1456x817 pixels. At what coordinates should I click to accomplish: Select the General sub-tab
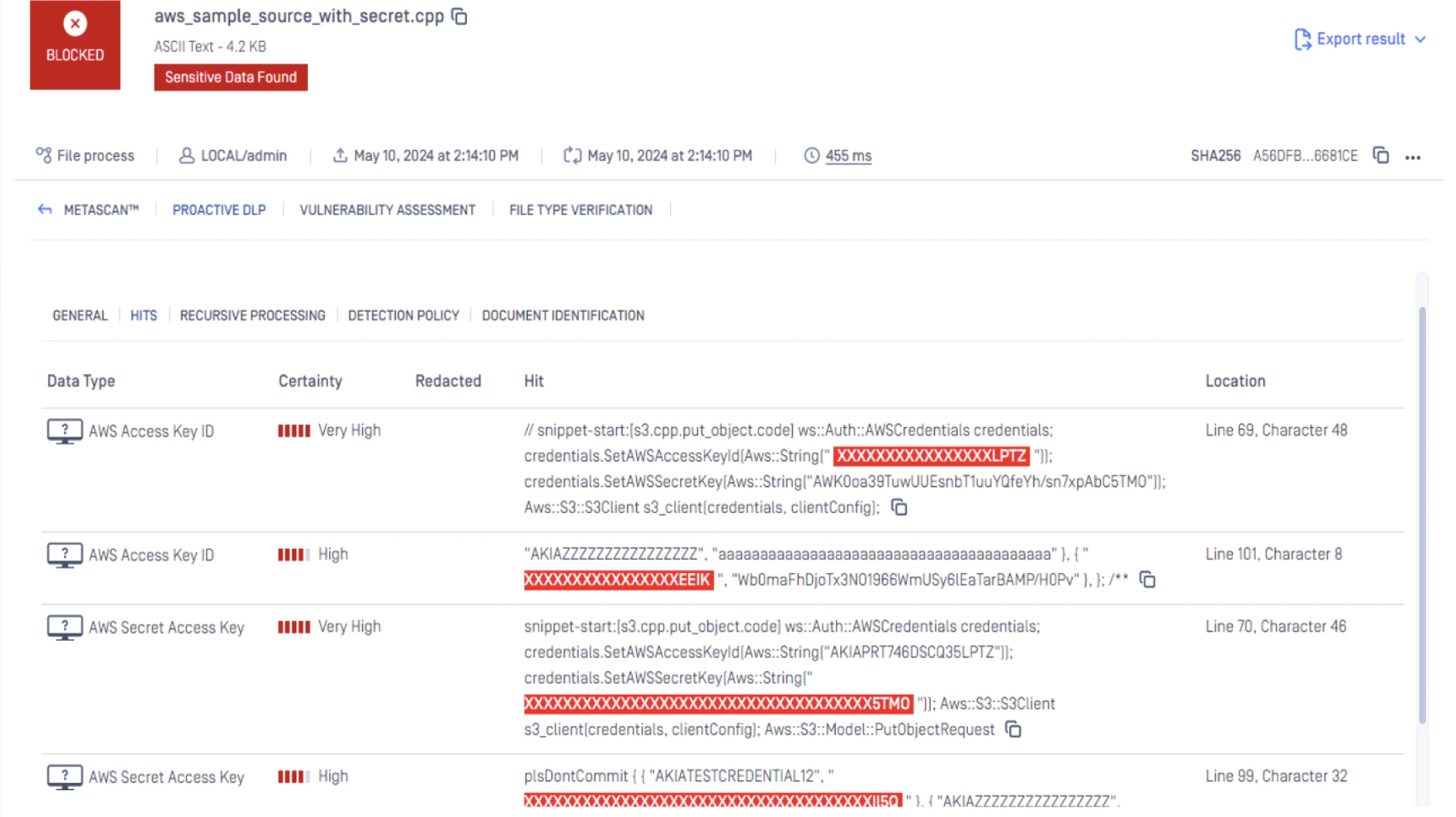[x=80, y=315]
